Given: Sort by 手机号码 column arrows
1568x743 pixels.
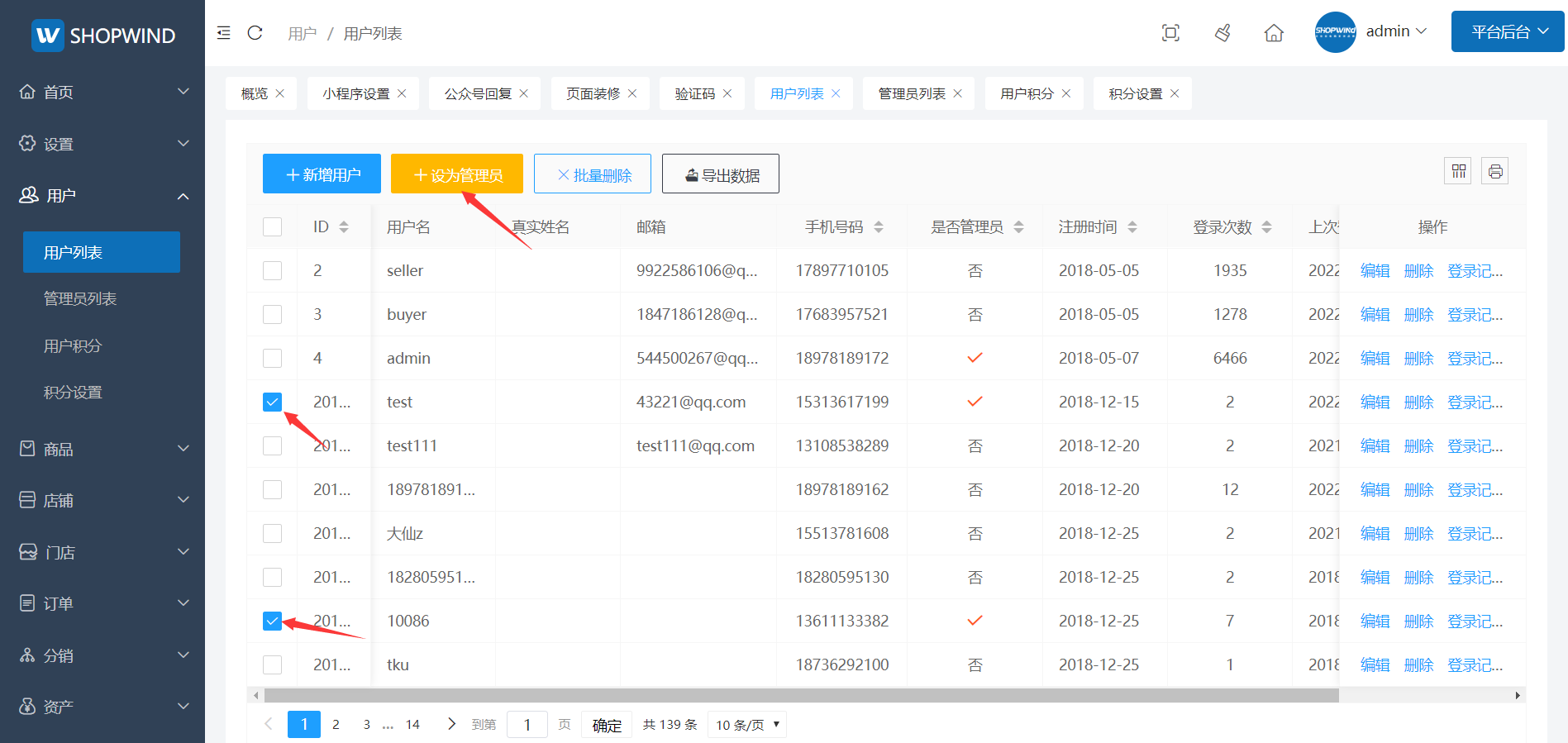Looking at the screenshot, I should pos(879,227).
